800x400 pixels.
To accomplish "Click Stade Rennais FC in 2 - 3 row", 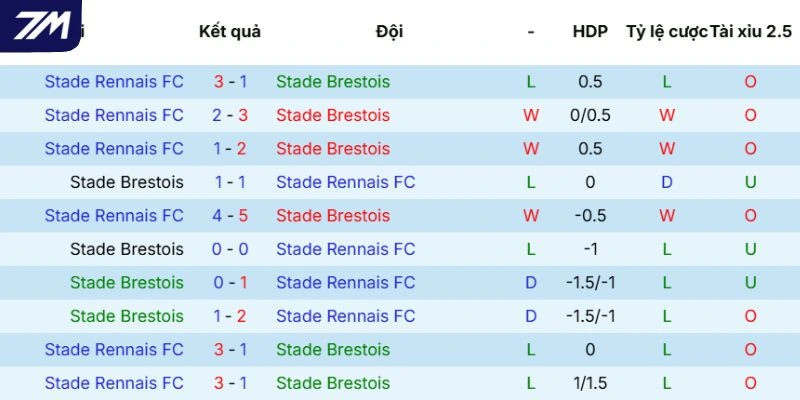I will [x=114, y=115].
